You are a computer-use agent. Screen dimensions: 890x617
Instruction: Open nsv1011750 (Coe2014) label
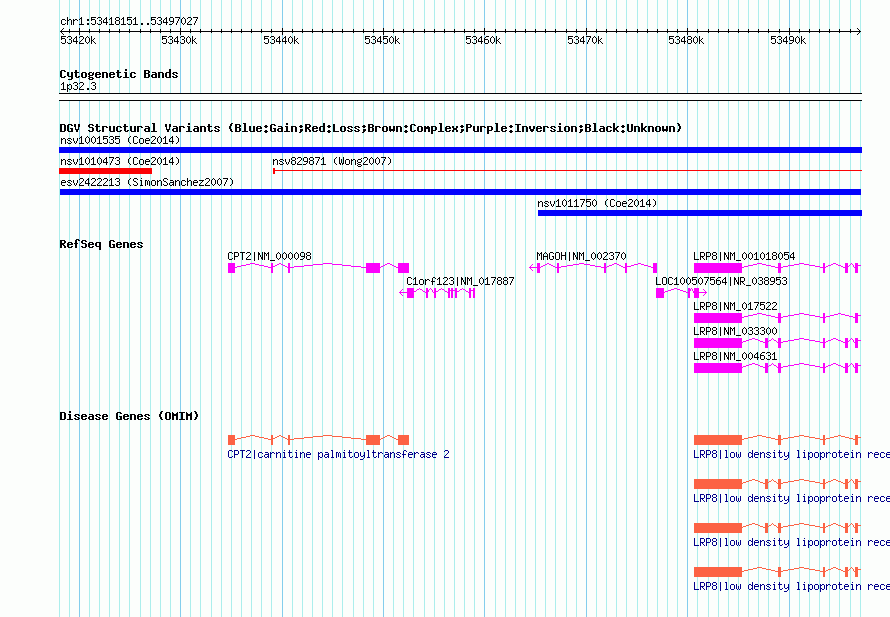tap(597, 203)
